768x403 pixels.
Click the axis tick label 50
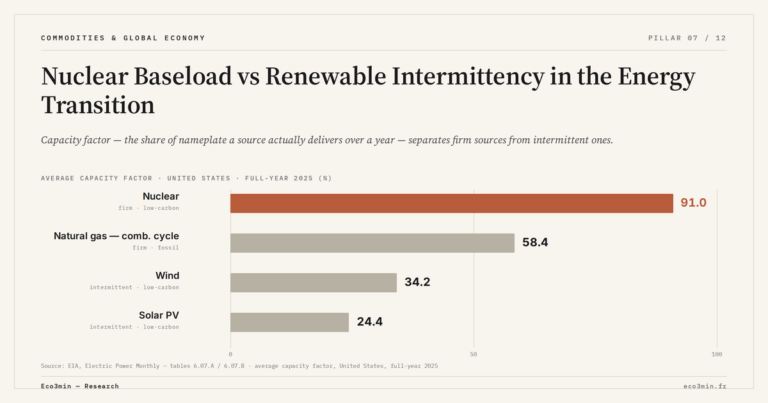(473, 354)
